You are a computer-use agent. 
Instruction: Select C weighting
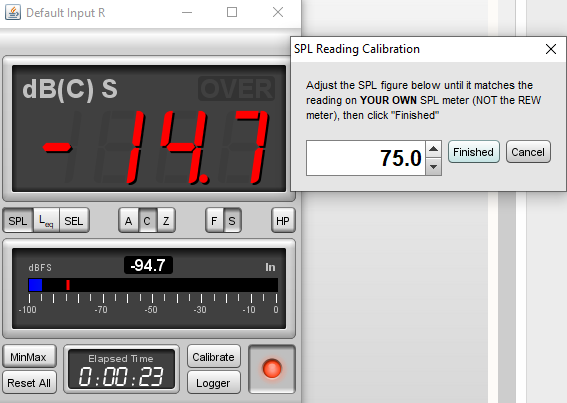(x=147, y=220)
